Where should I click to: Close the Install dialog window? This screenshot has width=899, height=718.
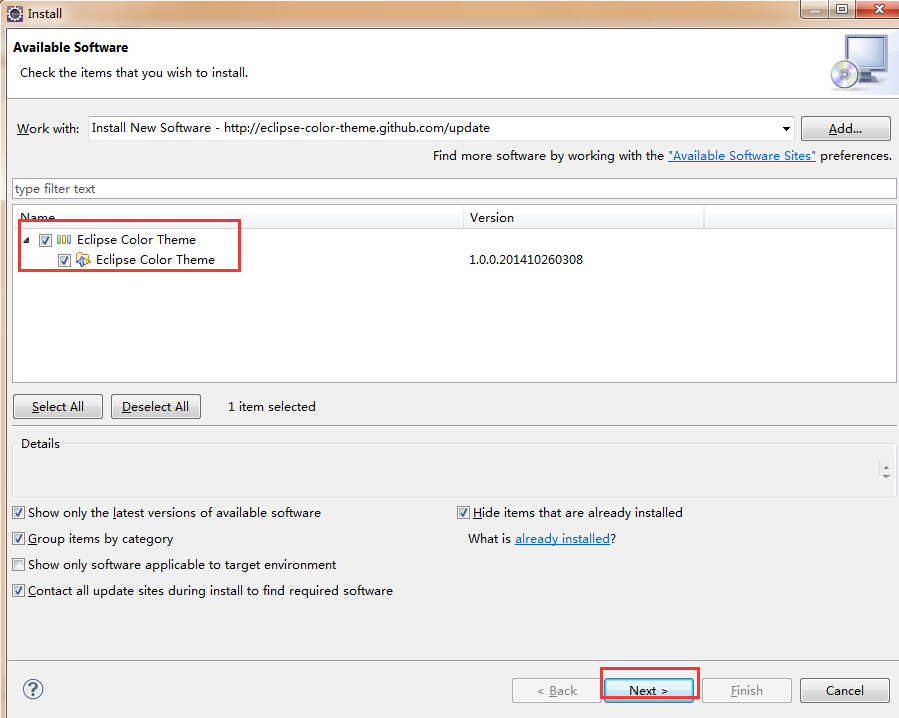877,9
